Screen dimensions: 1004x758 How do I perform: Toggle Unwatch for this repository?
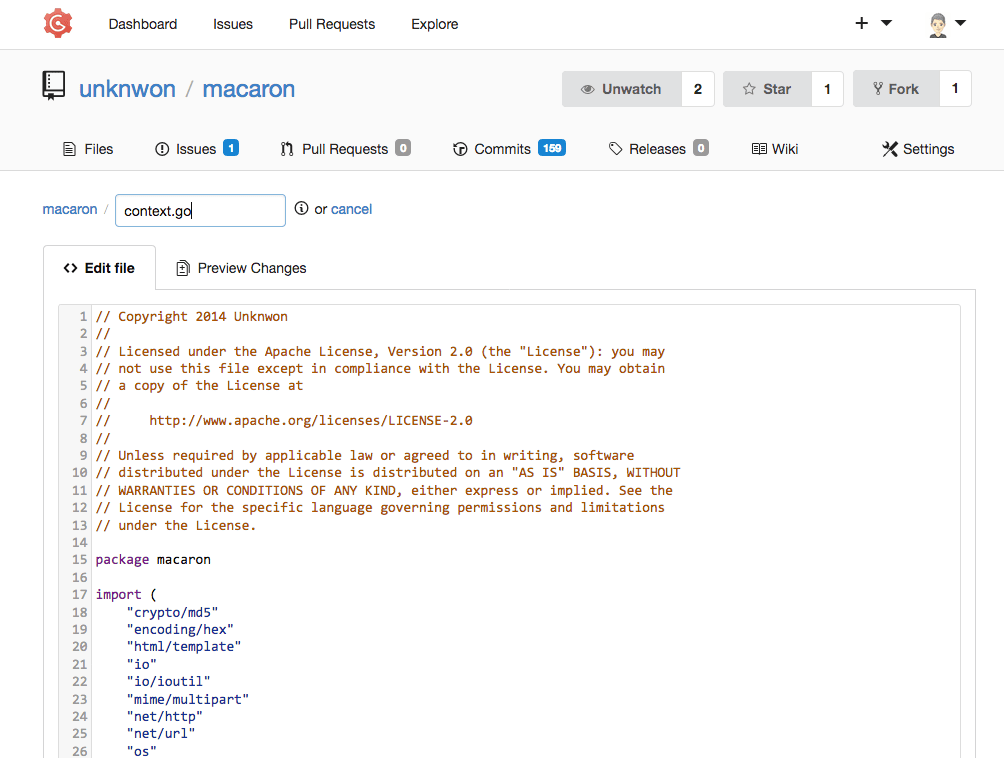tap(621, 89)
